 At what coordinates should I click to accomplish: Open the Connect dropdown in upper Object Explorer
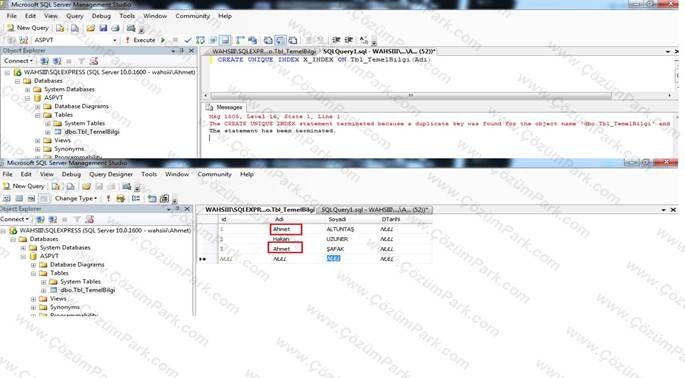pos(18,61)
